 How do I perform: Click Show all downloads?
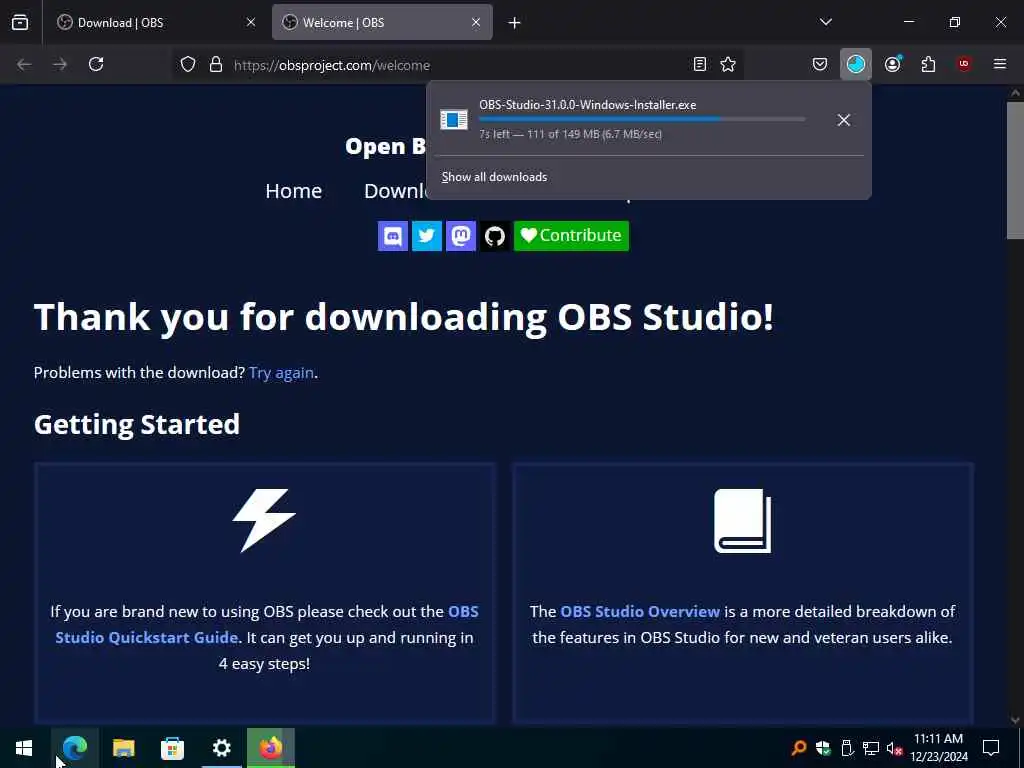click(x=494, y=177)
